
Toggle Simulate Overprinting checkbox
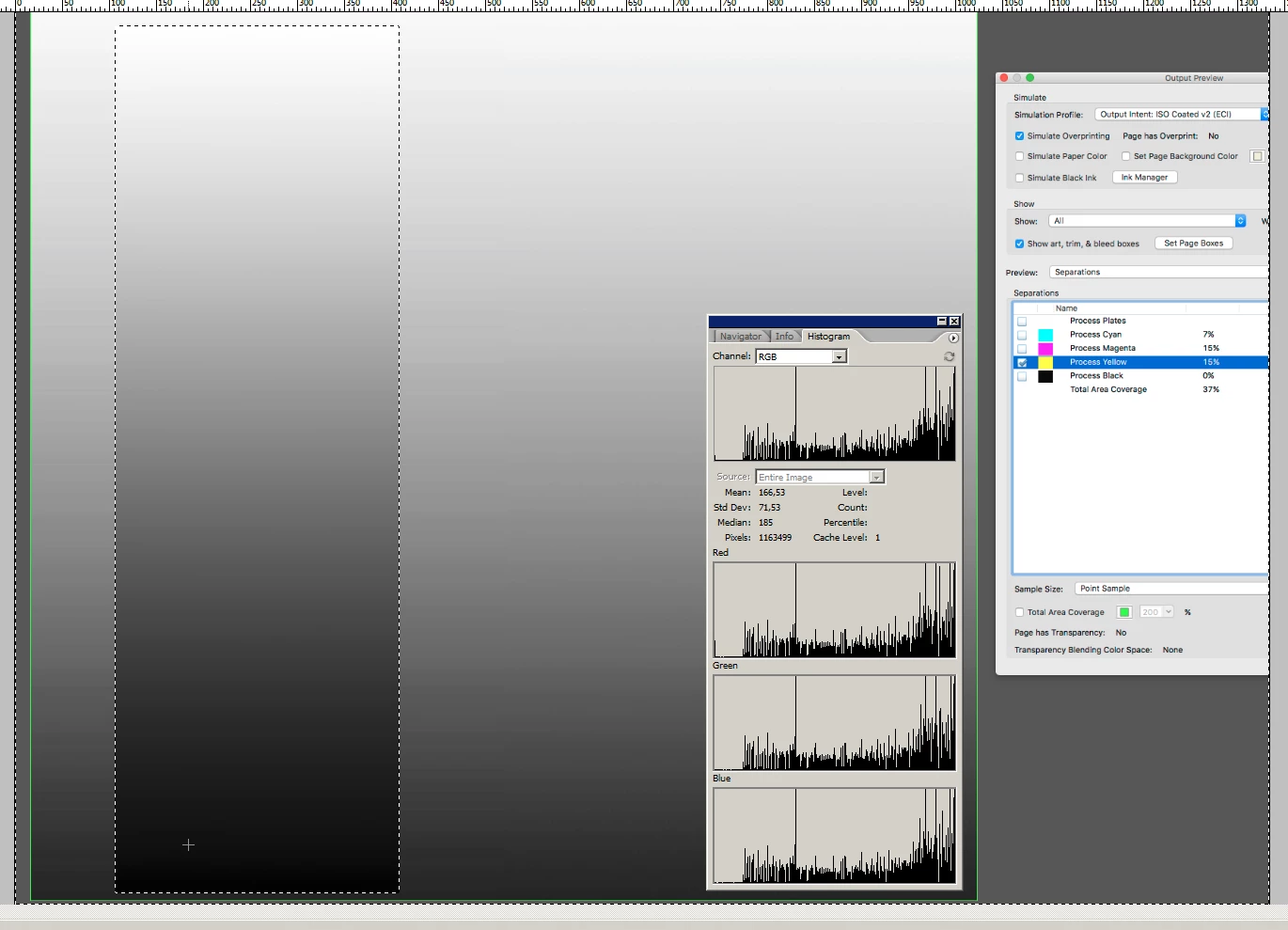1019,136
